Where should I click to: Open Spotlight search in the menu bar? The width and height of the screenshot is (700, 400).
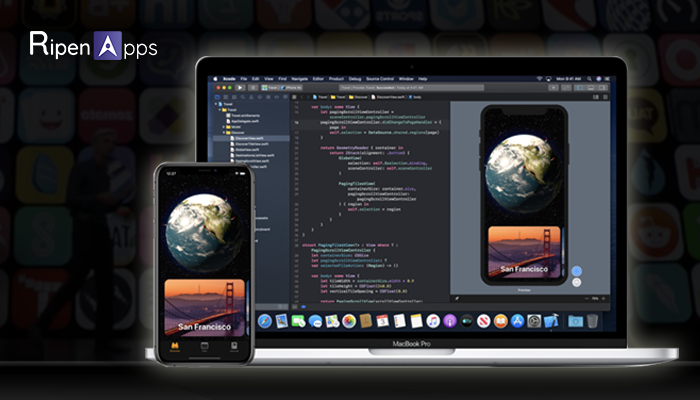click(x=589, y=79)
